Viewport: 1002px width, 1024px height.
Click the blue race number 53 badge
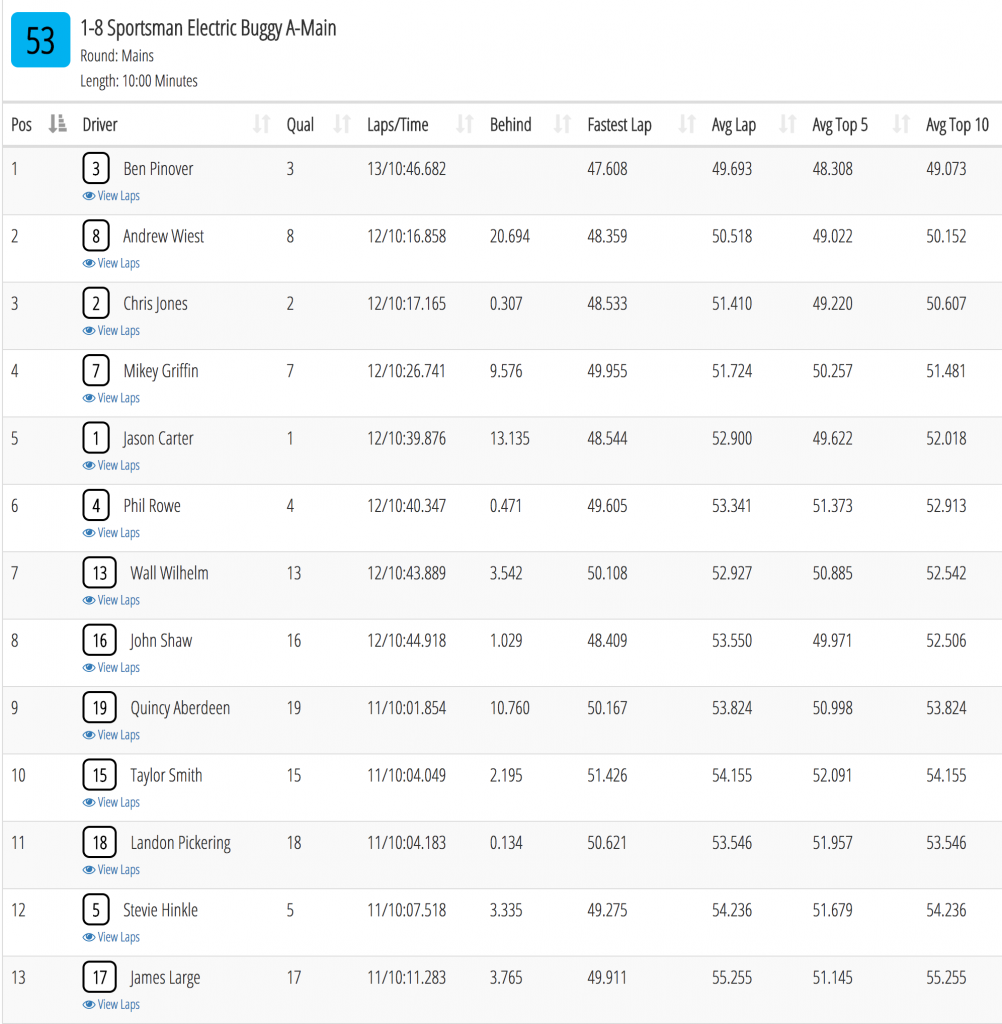click(x=40, y=40)
